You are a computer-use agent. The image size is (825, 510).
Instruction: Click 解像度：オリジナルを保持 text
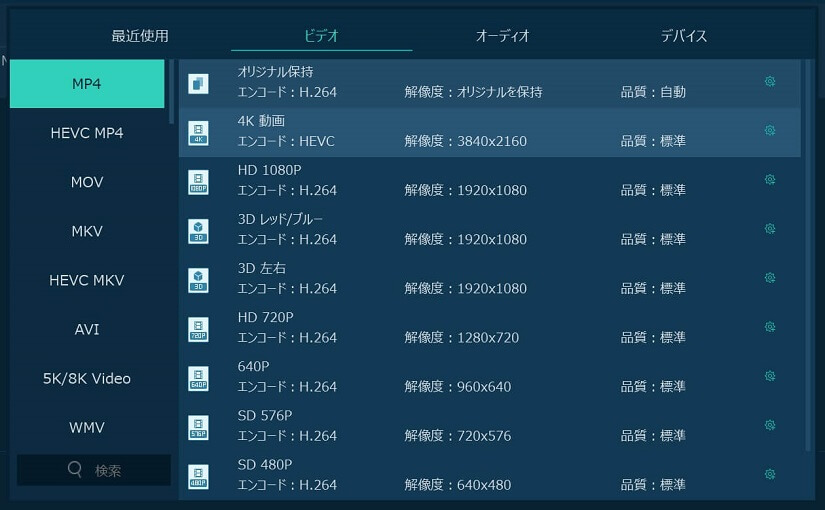point(474,92)
